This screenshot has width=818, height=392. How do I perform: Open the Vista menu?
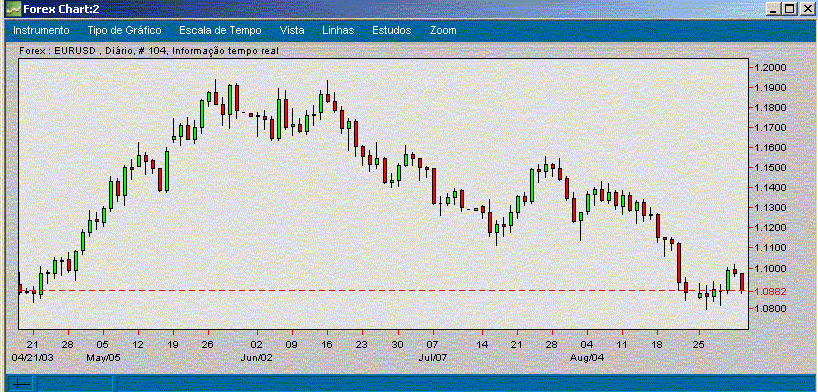(x=292, y=30)
